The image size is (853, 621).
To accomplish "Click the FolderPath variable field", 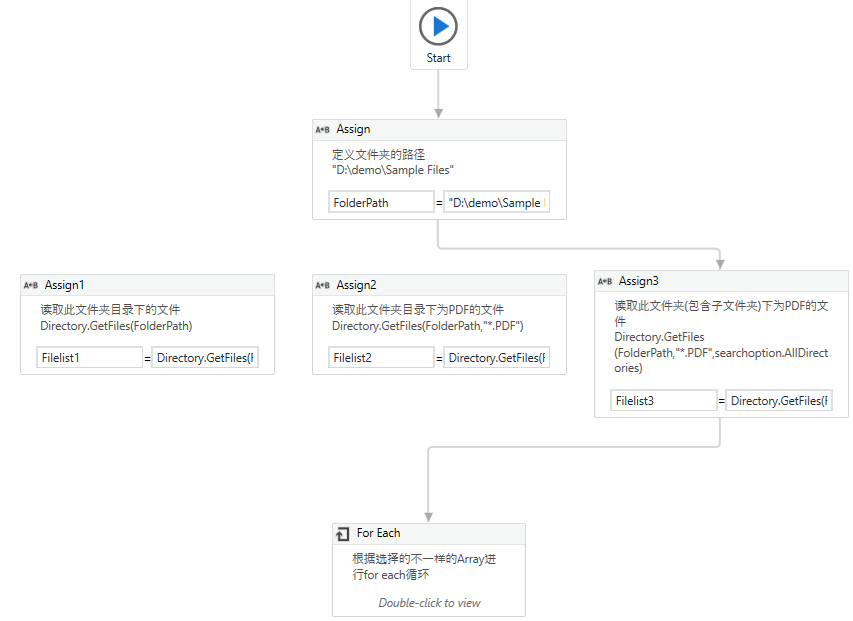I will [380, 201].
